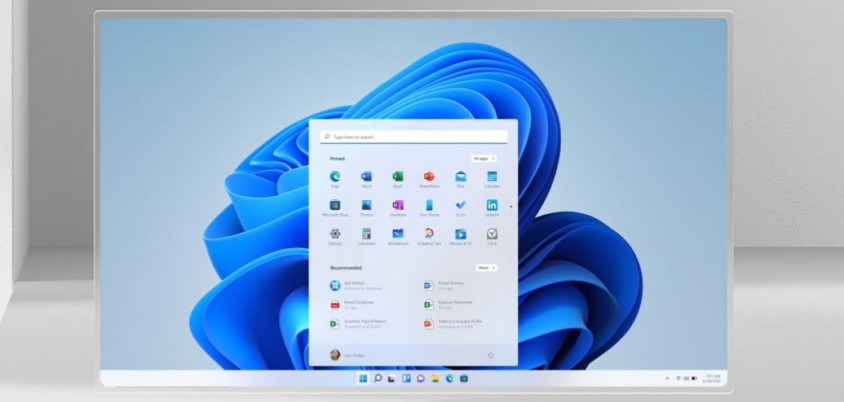The image size is (844, 402).
Task: Click the pinned apps page indicator dot
Action: tap(511, 207)
